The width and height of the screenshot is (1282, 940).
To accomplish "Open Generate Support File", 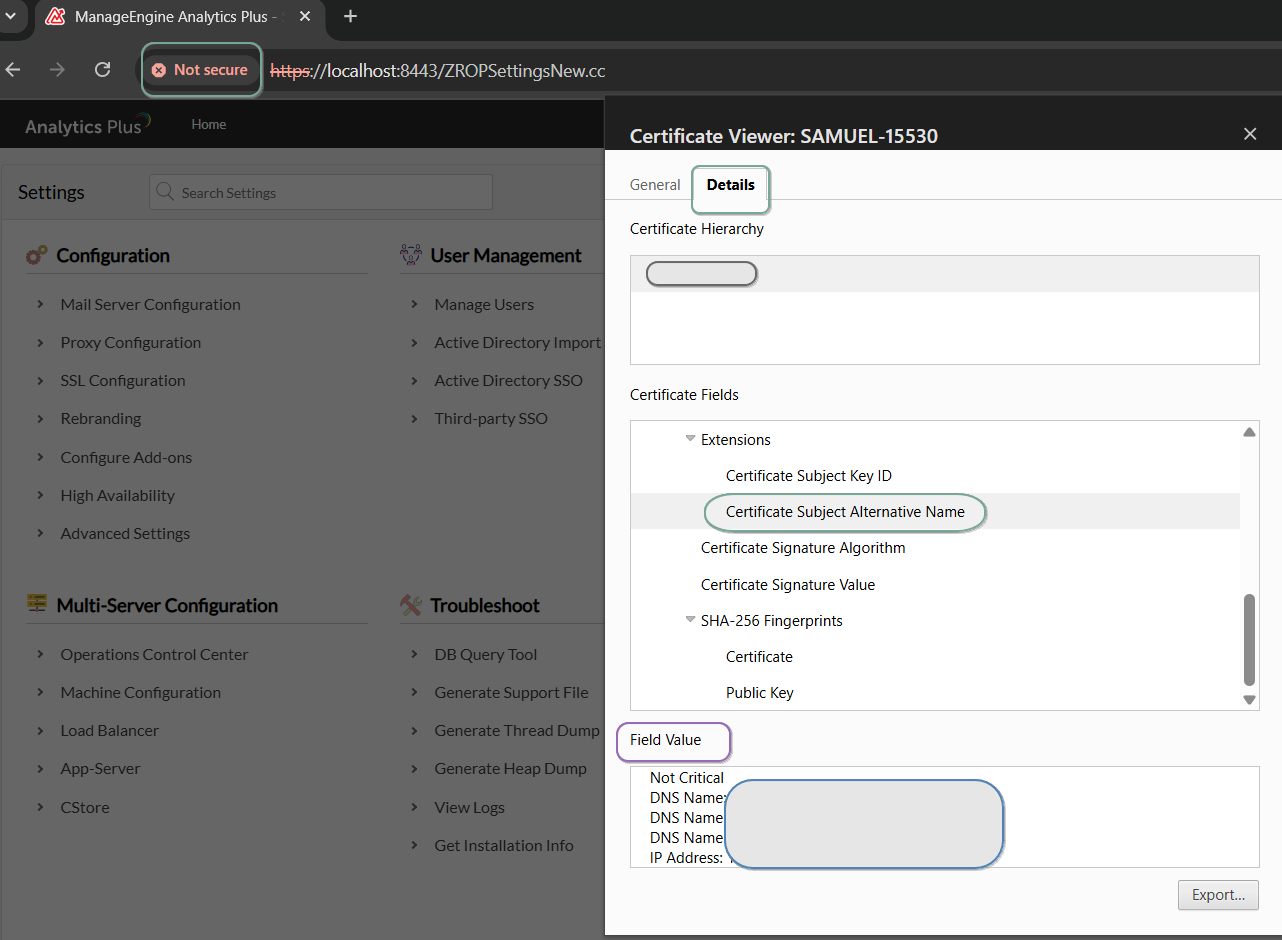I will coord(511,693).
